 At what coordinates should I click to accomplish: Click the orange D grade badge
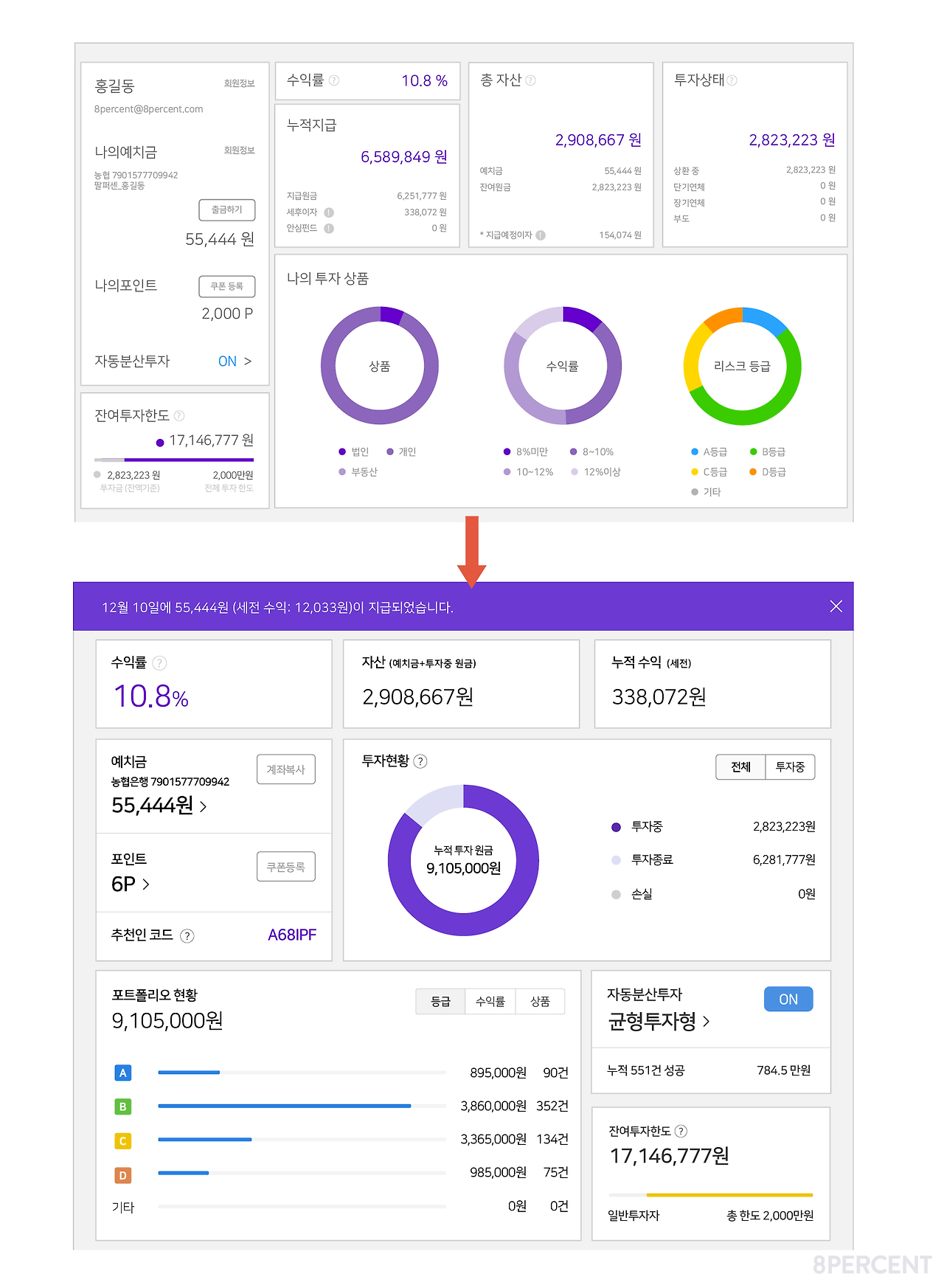coord(123,1175)
